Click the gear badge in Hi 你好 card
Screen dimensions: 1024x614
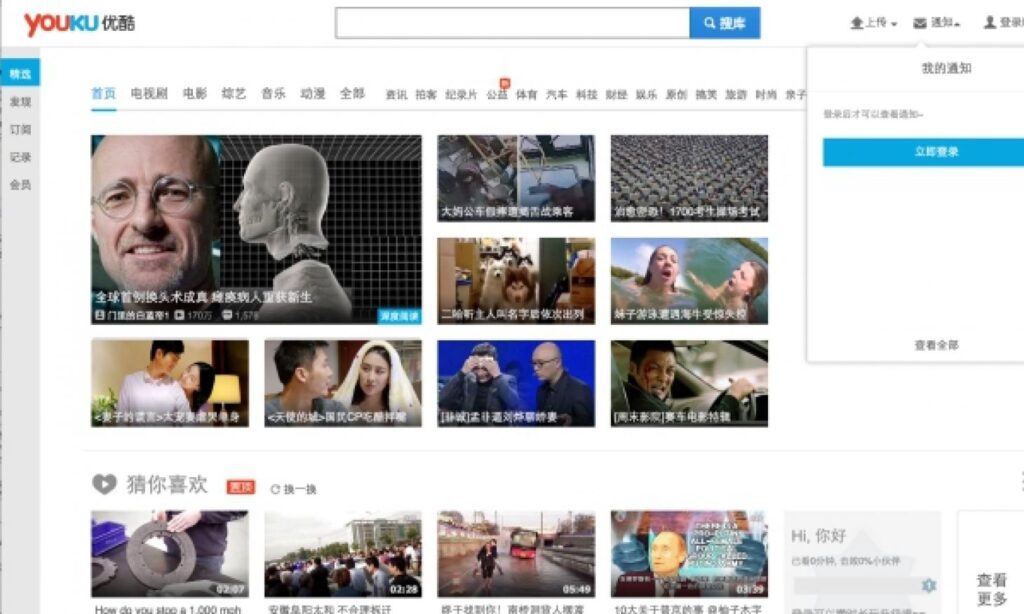(929, 585)
